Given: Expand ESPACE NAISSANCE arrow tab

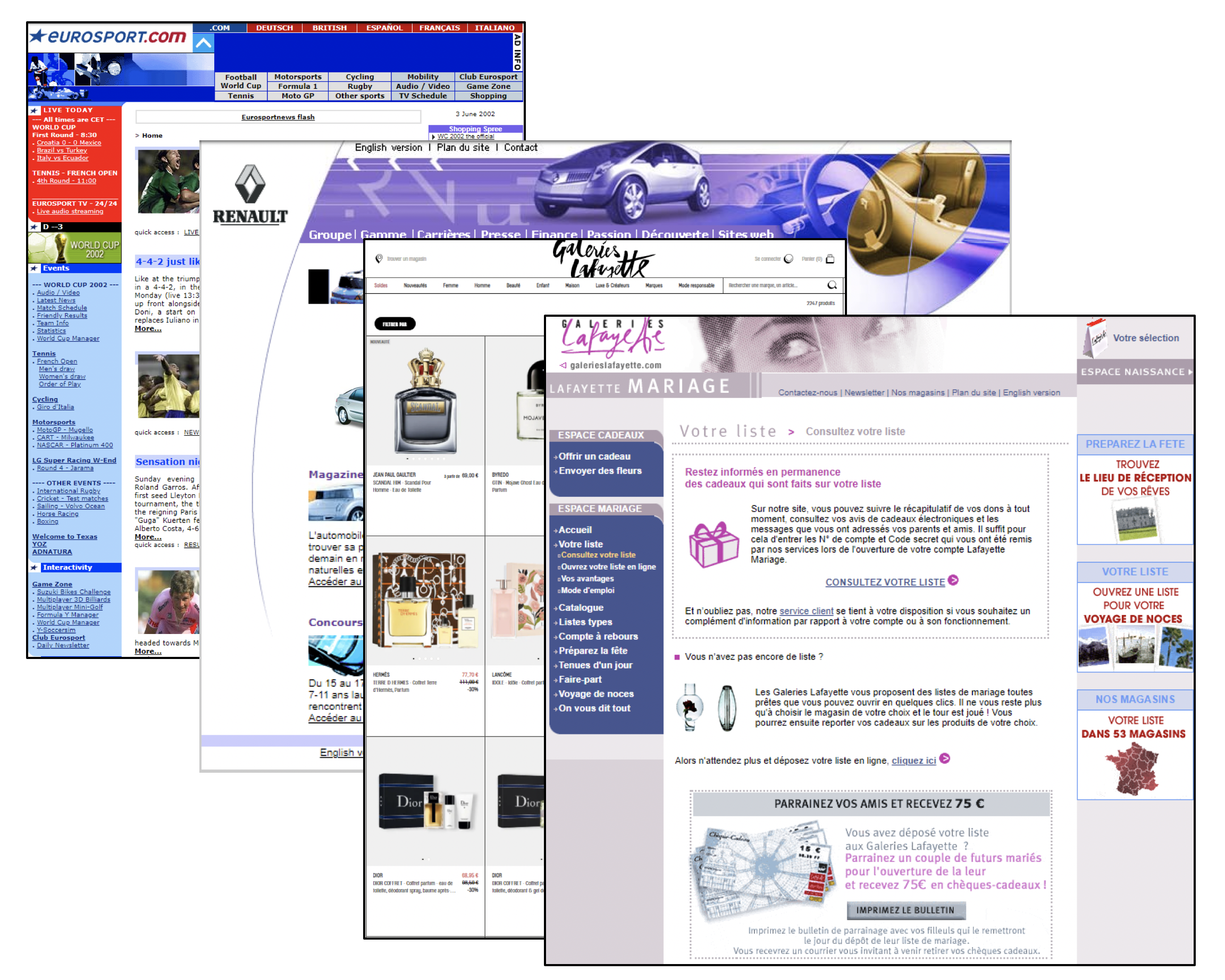Looking at the screenshot, I should [x=1135, y=372].
